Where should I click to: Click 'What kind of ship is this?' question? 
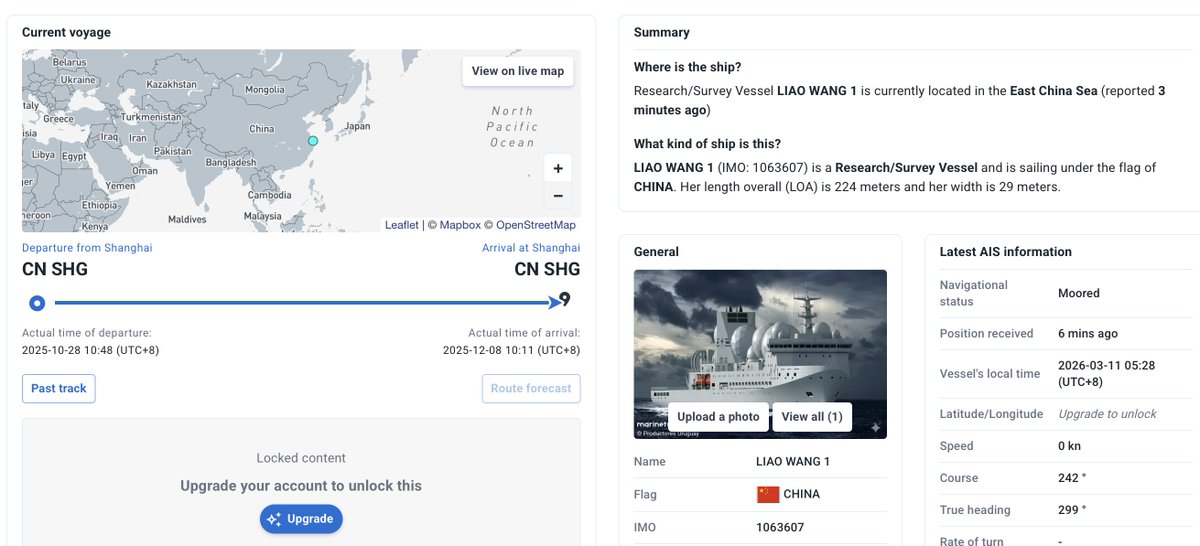(x=708, y=143)
